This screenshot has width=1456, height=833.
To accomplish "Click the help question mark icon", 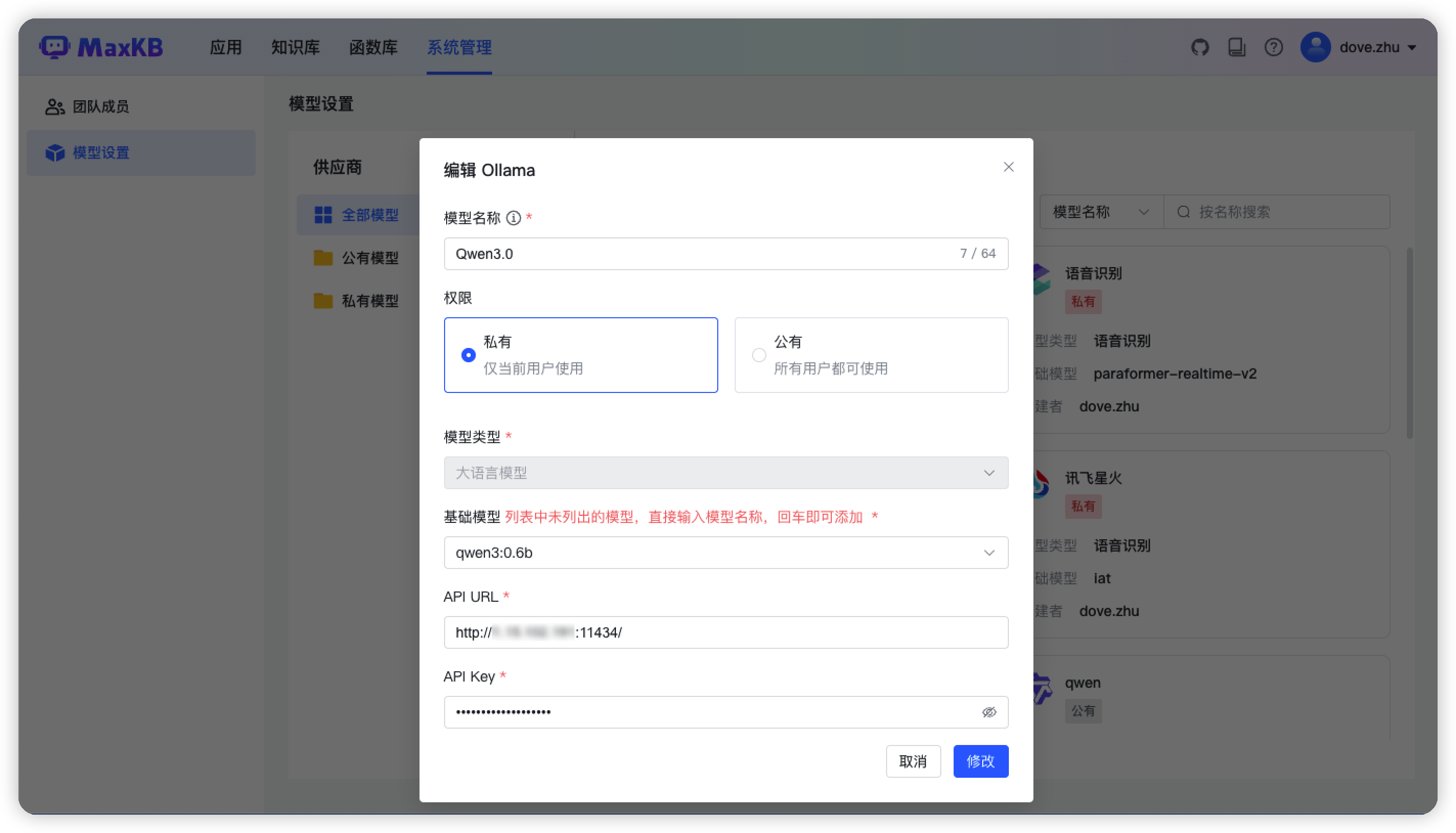I will 1273,47.
